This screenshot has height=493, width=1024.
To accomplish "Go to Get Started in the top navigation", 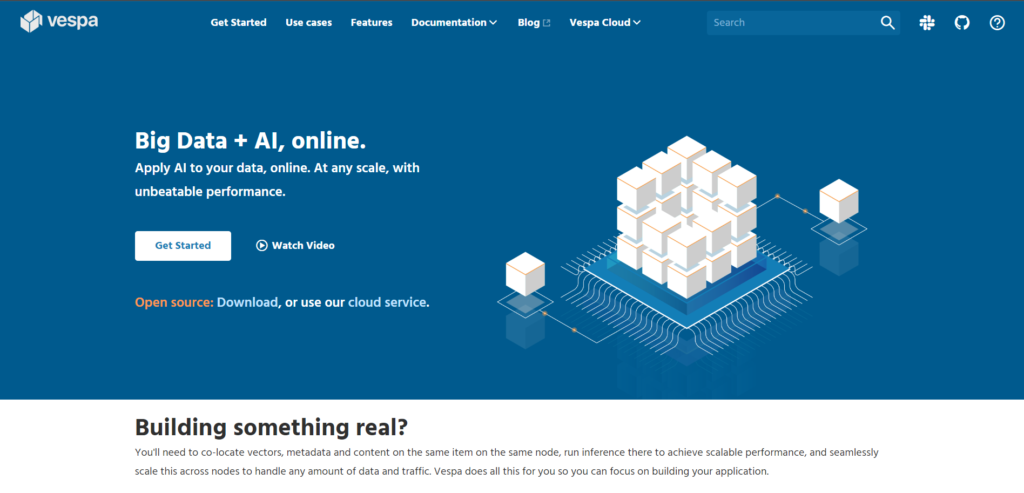I will click(x=238, y=22).
